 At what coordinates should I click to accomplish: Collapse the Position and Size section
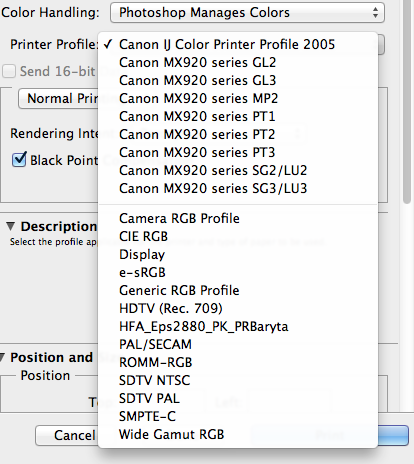(x=2, y=357)
